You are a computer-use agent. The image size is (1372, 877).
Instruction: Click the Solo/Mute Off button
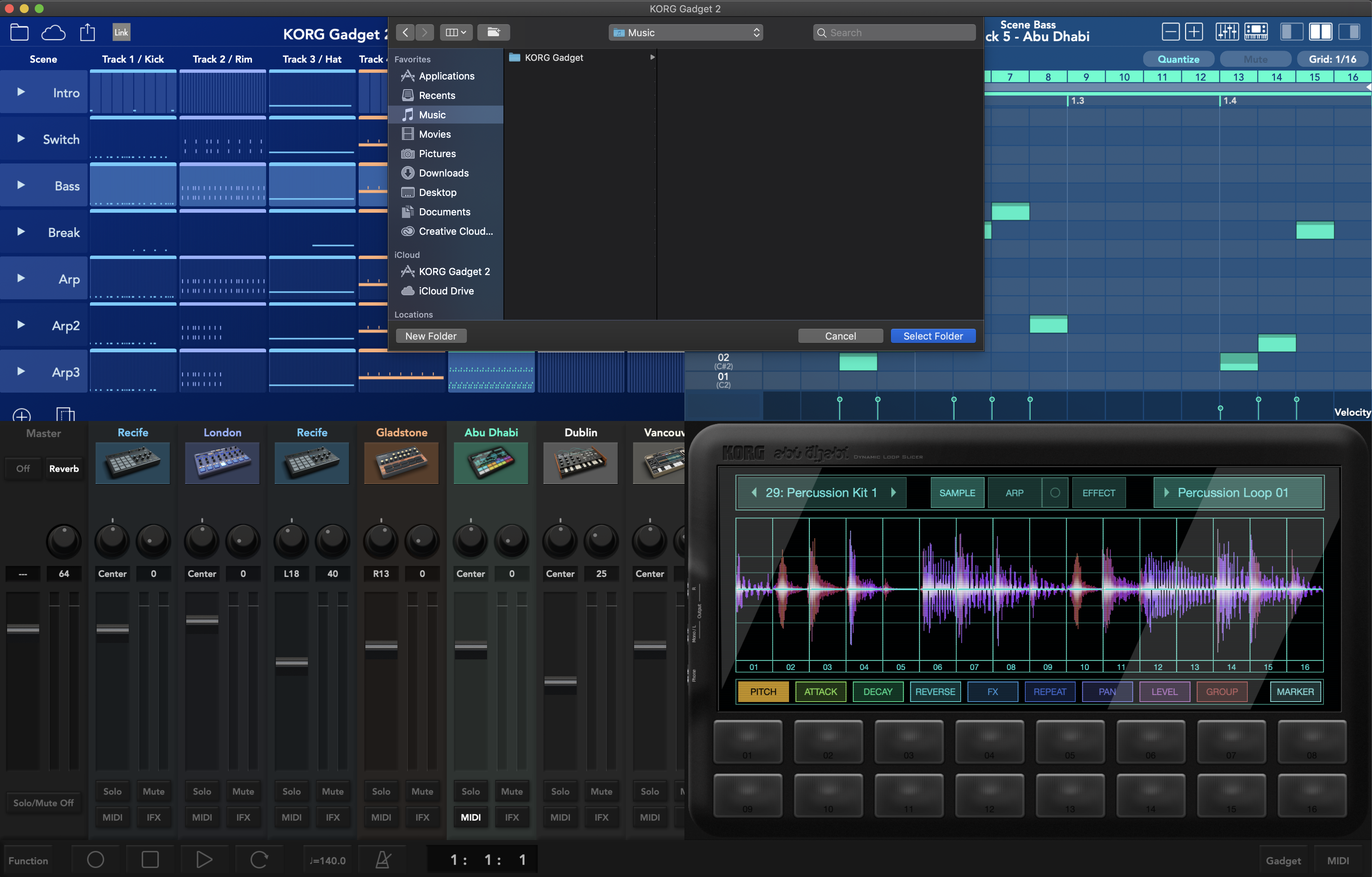pos(43,803)
